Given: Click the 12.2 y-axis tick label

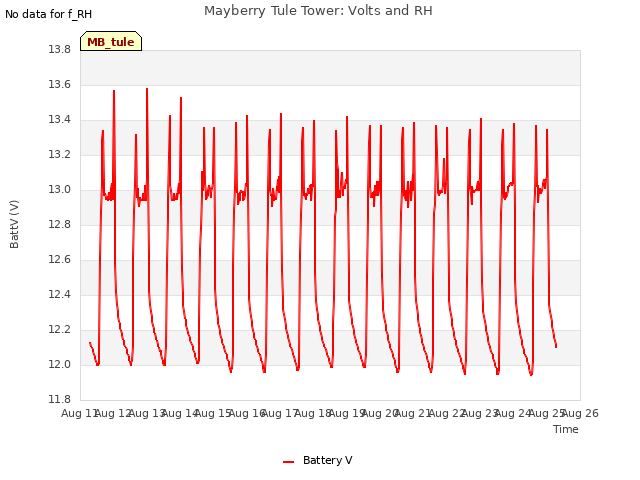Looking at the screenshot, I should point(60,330).
